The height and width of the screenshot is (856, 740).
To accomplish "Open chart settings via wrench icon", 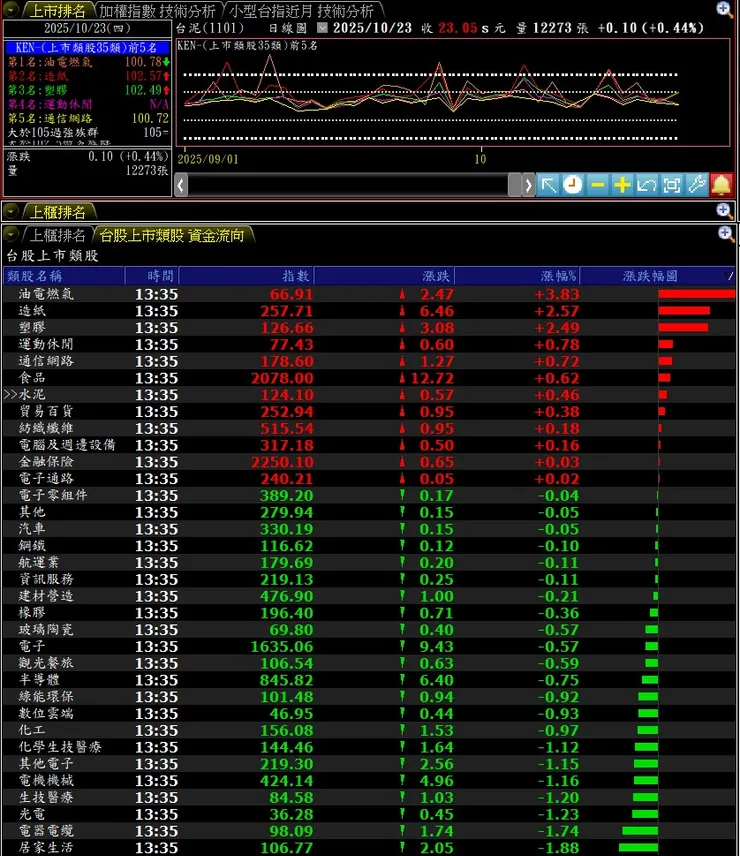I will pos(697,185).
